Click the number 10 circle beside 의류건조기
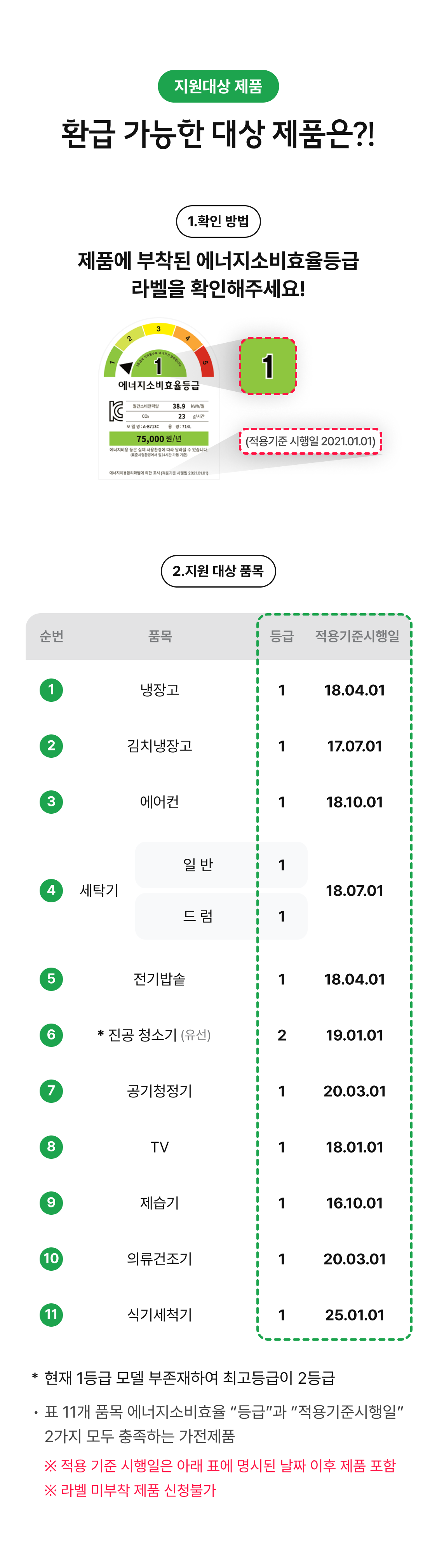The height and width of the screenshot is (1568, 437). (51, 1259)
